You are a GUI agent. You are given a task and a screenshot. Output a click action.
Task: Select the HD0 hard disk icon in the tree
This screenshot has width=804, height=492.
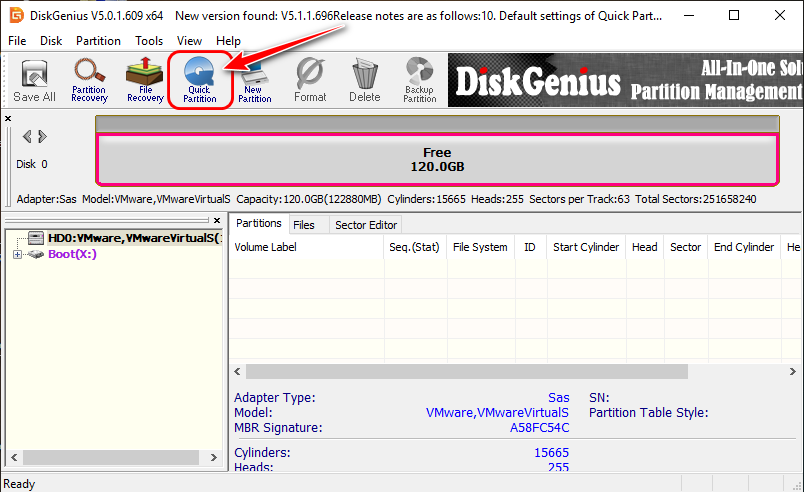click(x=36, y=238)
